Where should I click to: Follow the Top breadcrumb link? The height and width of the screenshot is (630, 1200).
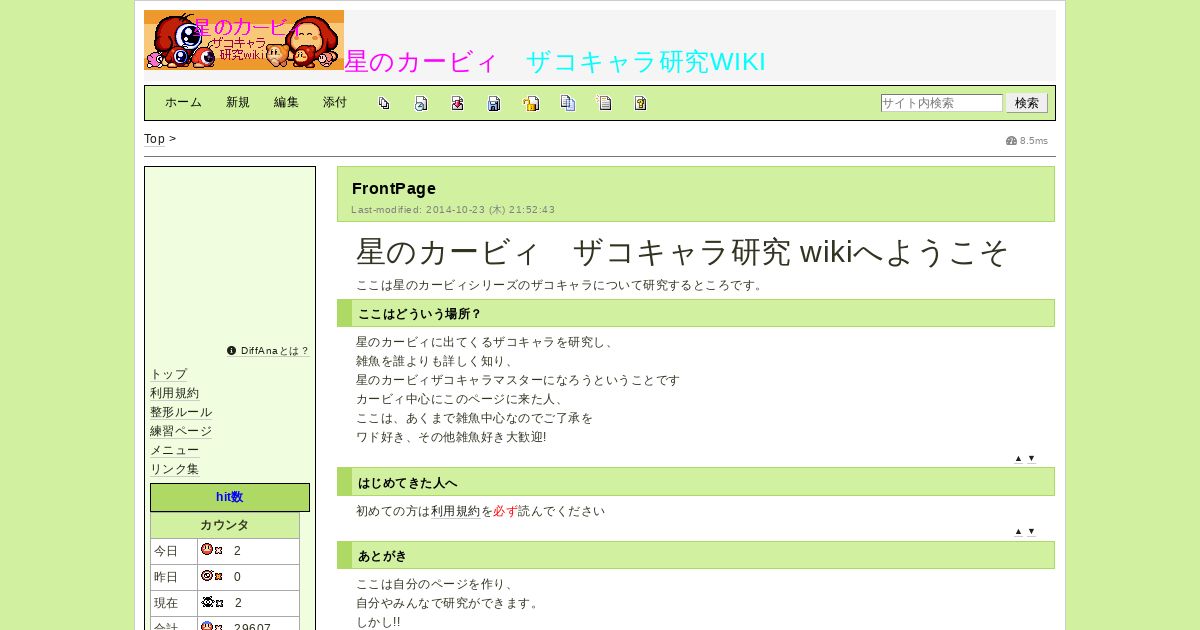tap(154, 139)
